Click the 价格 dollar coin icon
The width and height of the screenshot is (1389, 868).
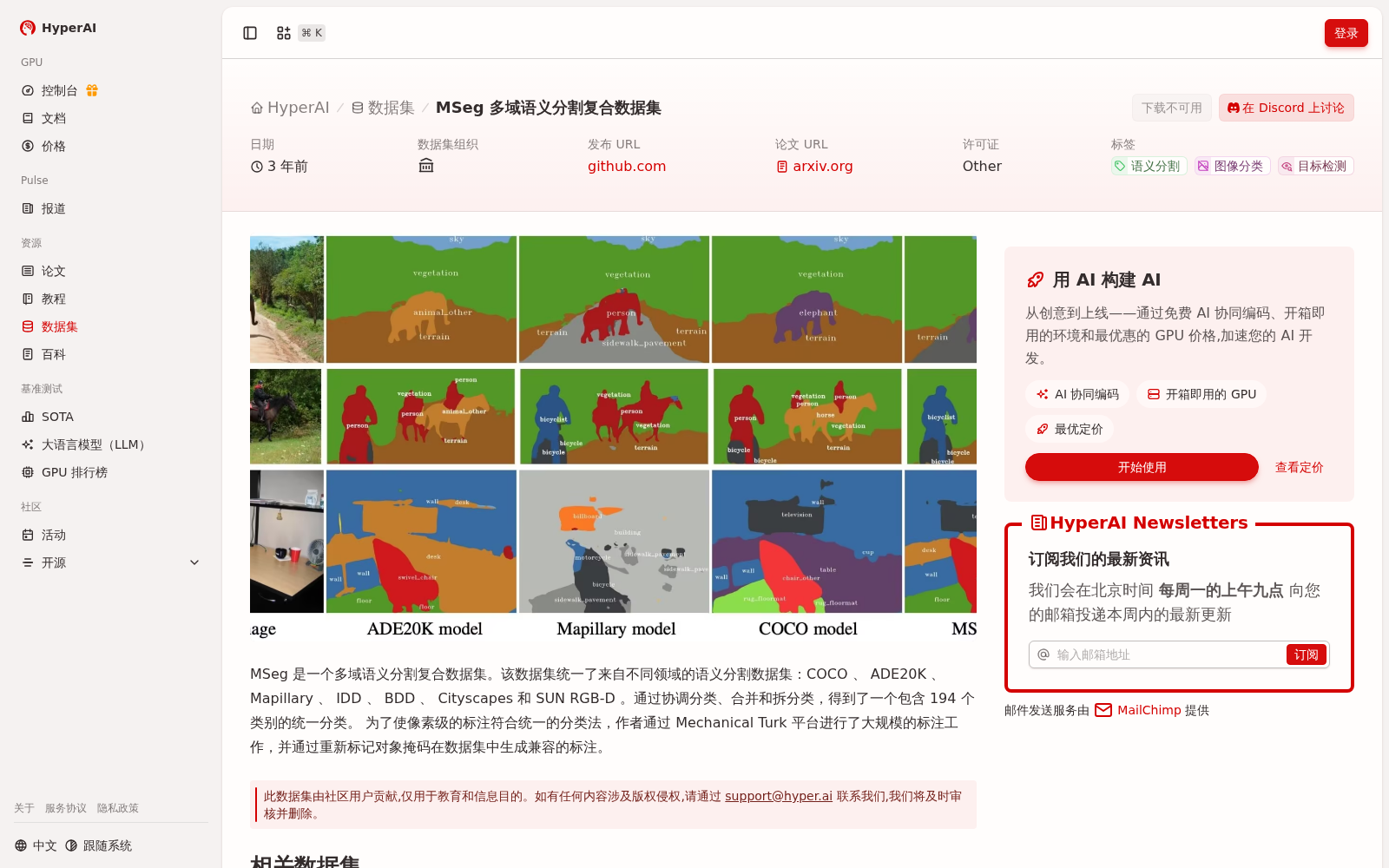pos(28,146)
